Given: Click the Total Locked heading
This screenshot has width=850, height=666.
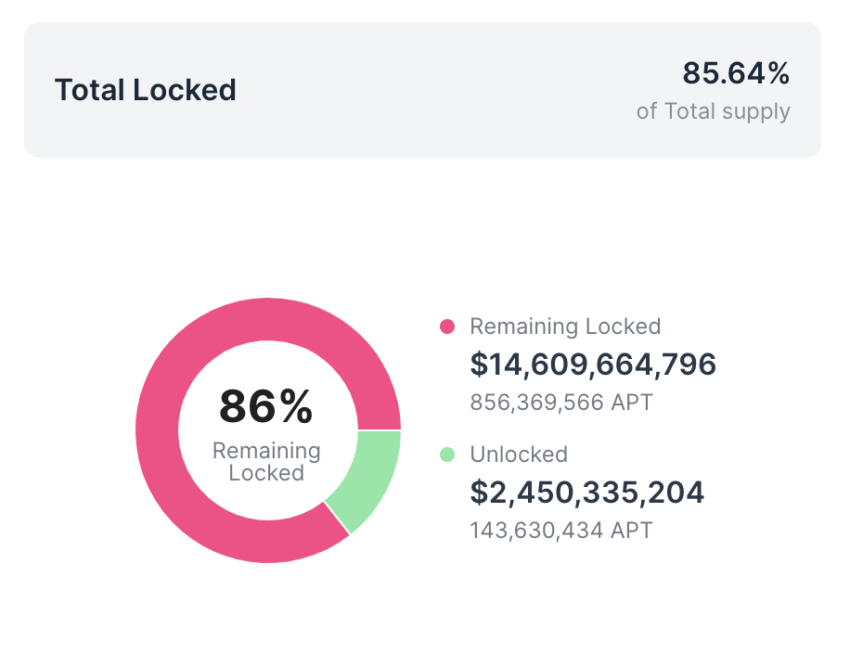Looking at the screenshot, I should point(145,90).
